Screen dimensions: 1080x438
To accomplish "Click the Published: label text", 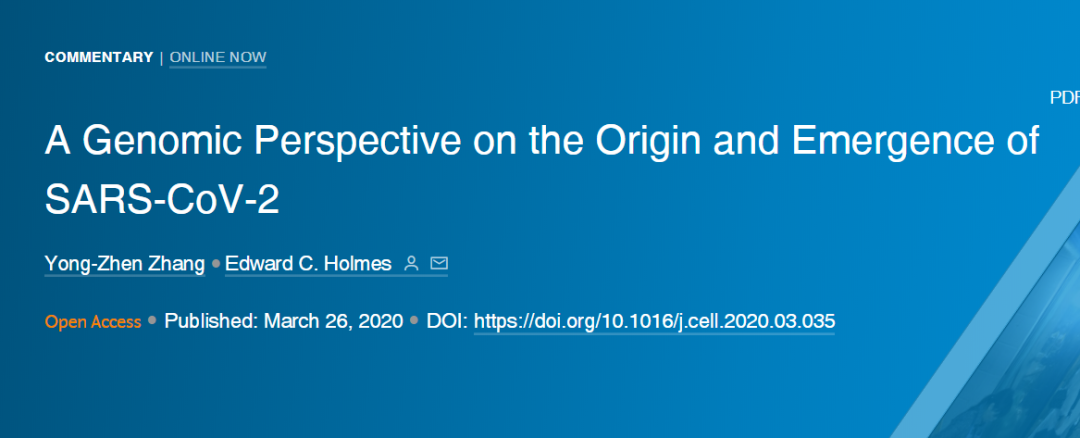I will [x=210, y=322].
